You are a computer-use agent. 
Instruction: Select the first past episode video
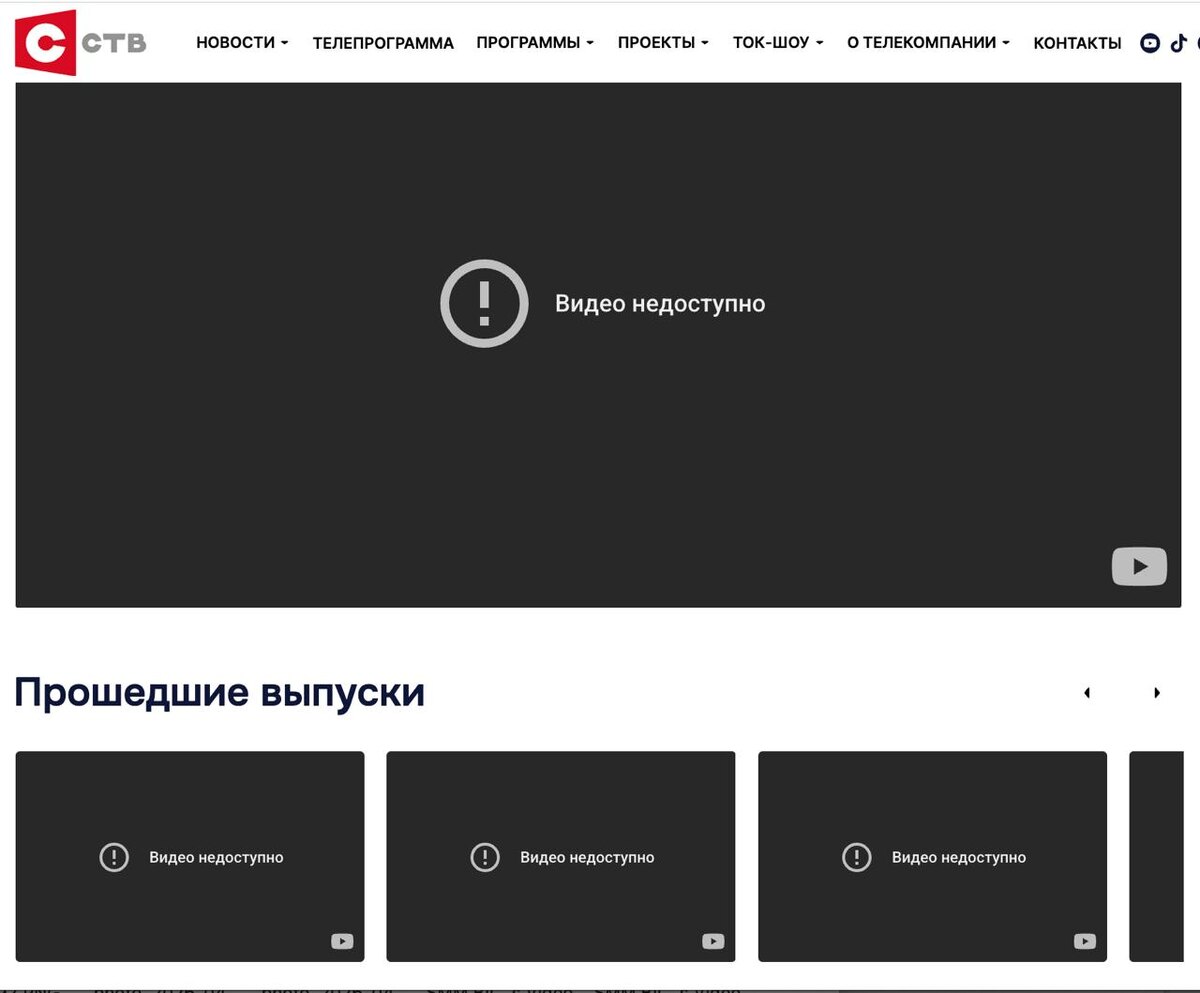190,856
